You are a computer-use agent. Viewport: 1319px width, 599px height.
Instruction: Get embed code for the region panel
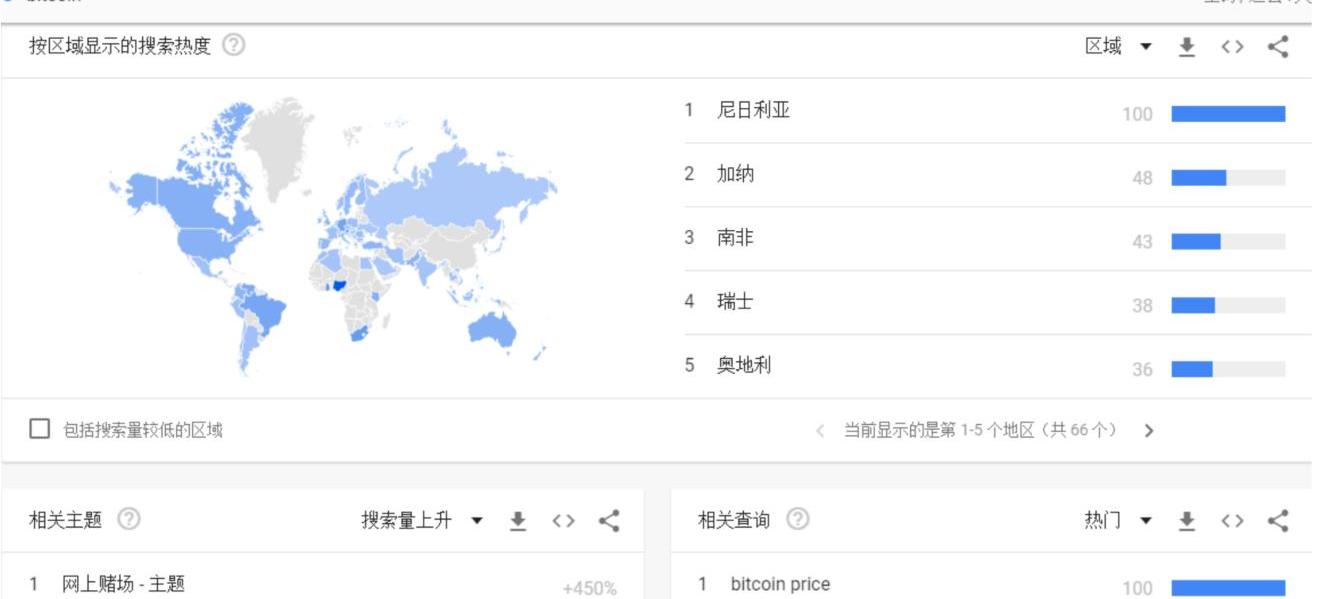click(1231, 47)
